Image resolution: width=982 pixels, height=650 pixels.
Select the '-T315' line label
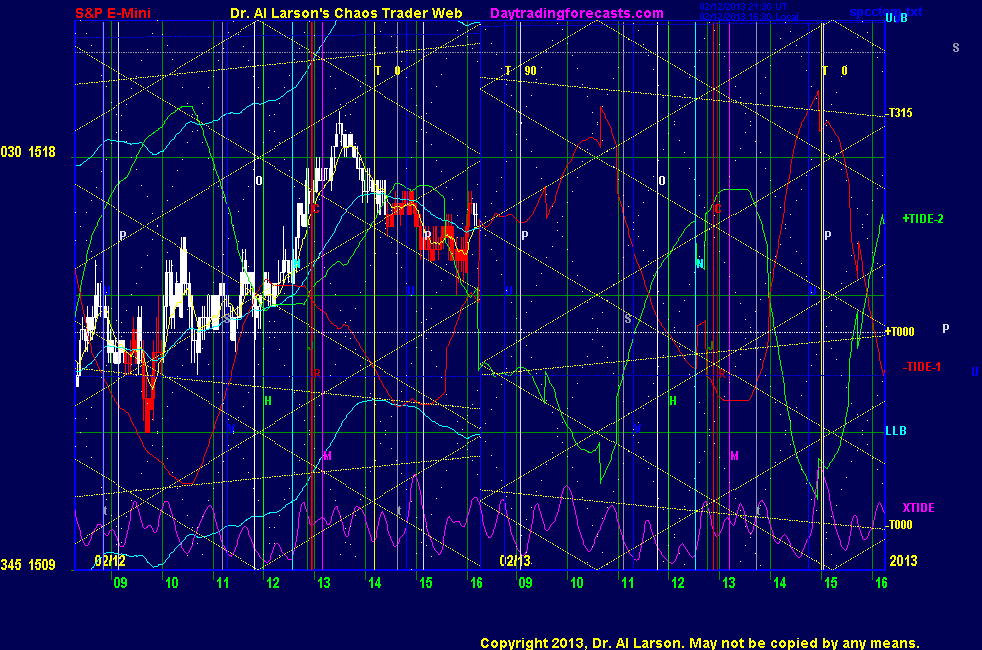[x=899, y=113]
